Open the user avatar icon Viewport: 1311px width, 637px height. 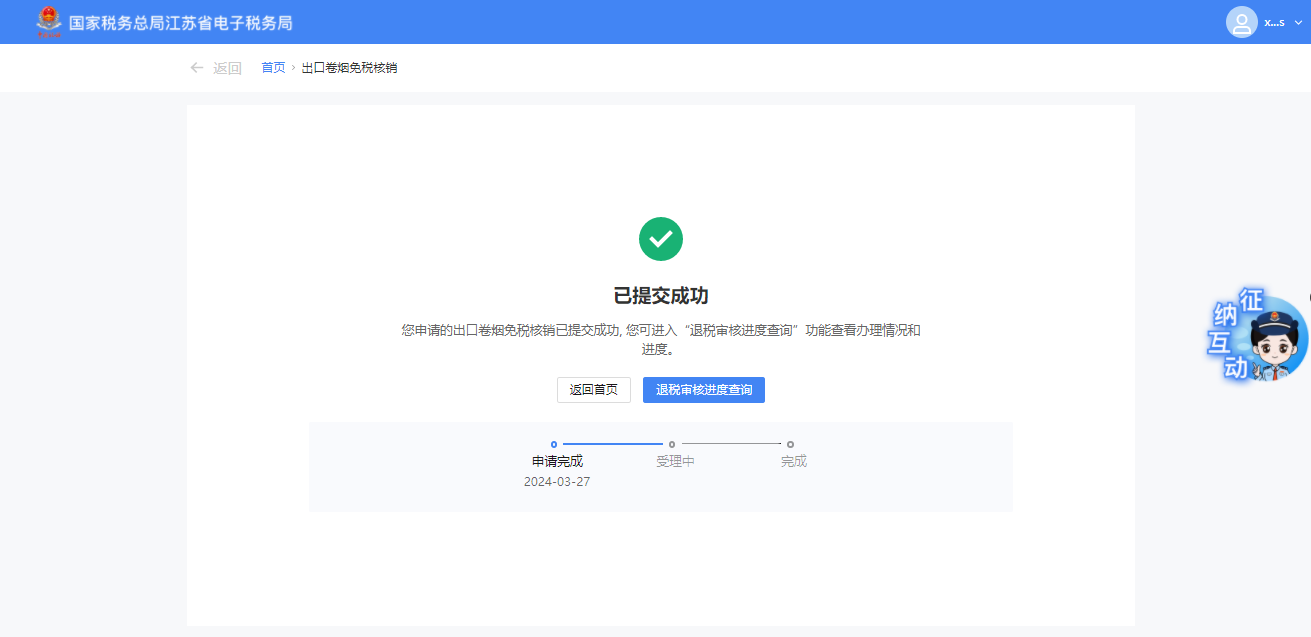1241,22
